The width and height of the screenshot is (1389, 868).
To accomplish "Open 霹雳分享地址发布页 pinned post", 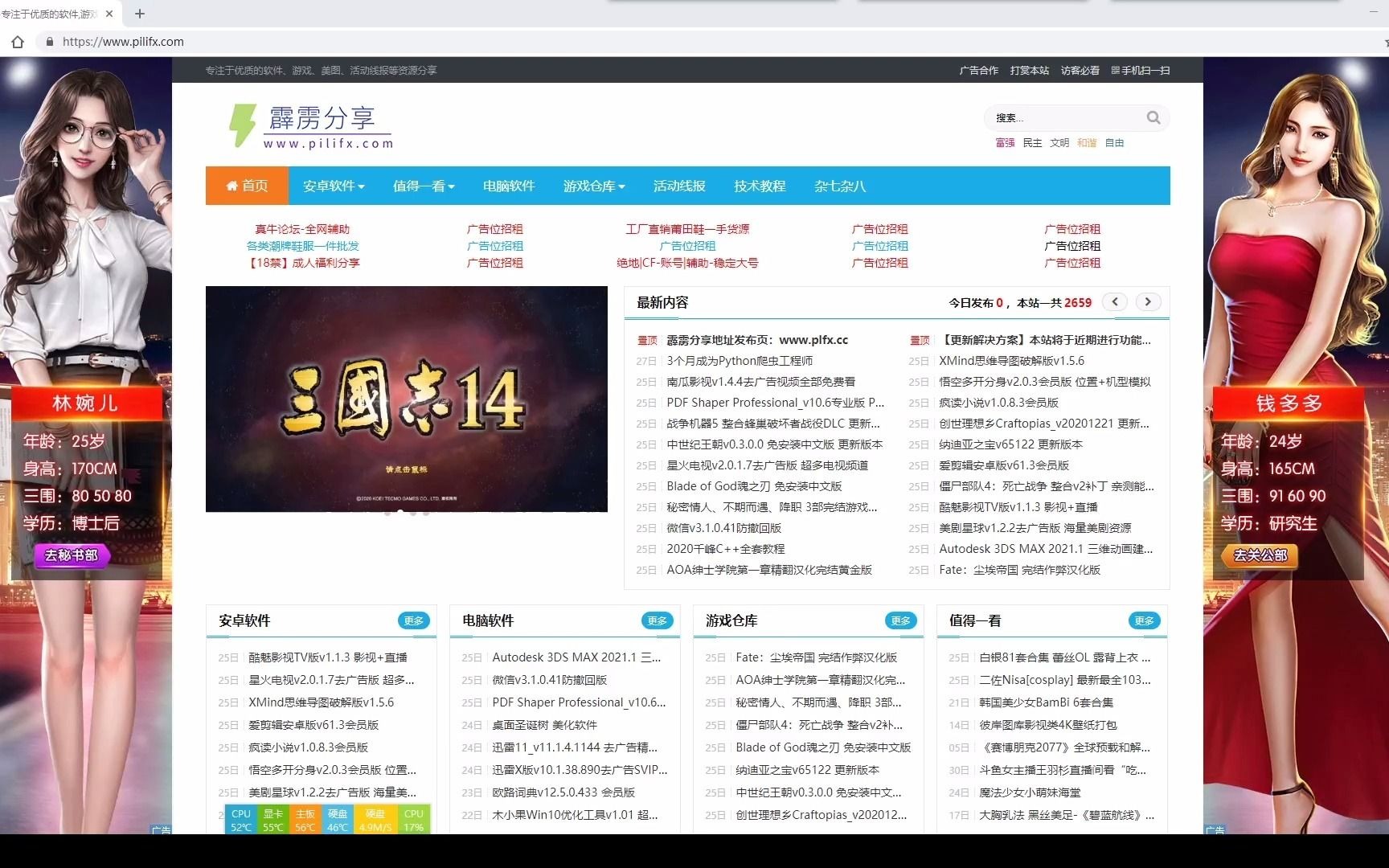I will pos(757,340).
